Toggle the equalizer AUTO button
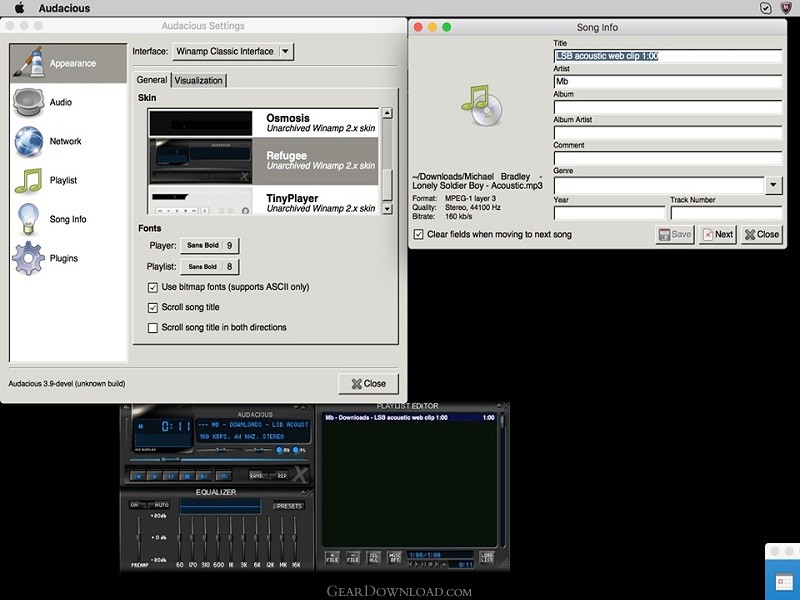The width and height of the screenshot is (800, 600). click(x=161, y=505)
